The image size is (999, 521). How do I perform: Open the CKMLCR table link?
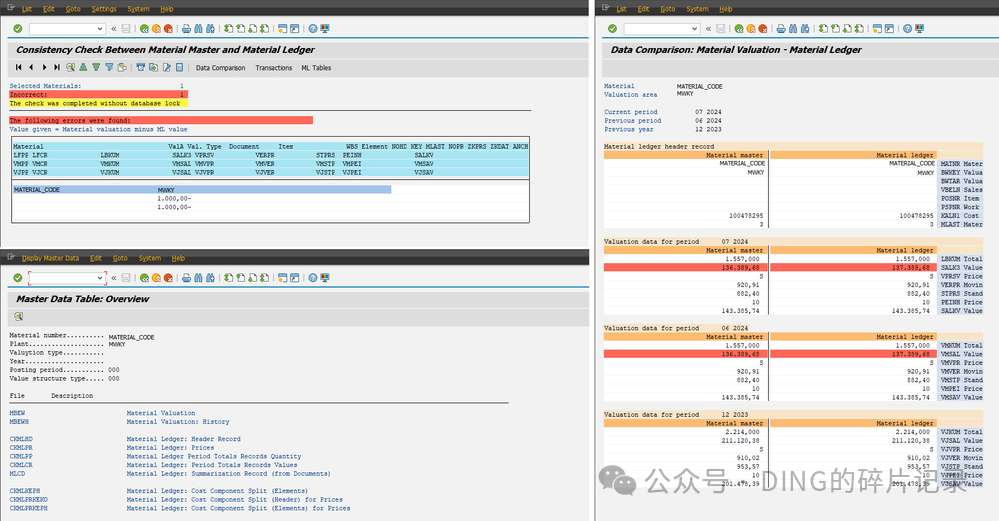tap(21, 465)
